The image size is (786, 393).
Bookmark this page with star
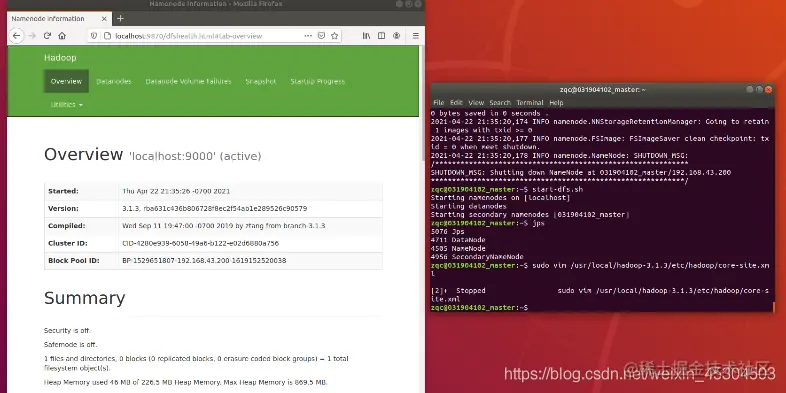(x=334, y=36)
